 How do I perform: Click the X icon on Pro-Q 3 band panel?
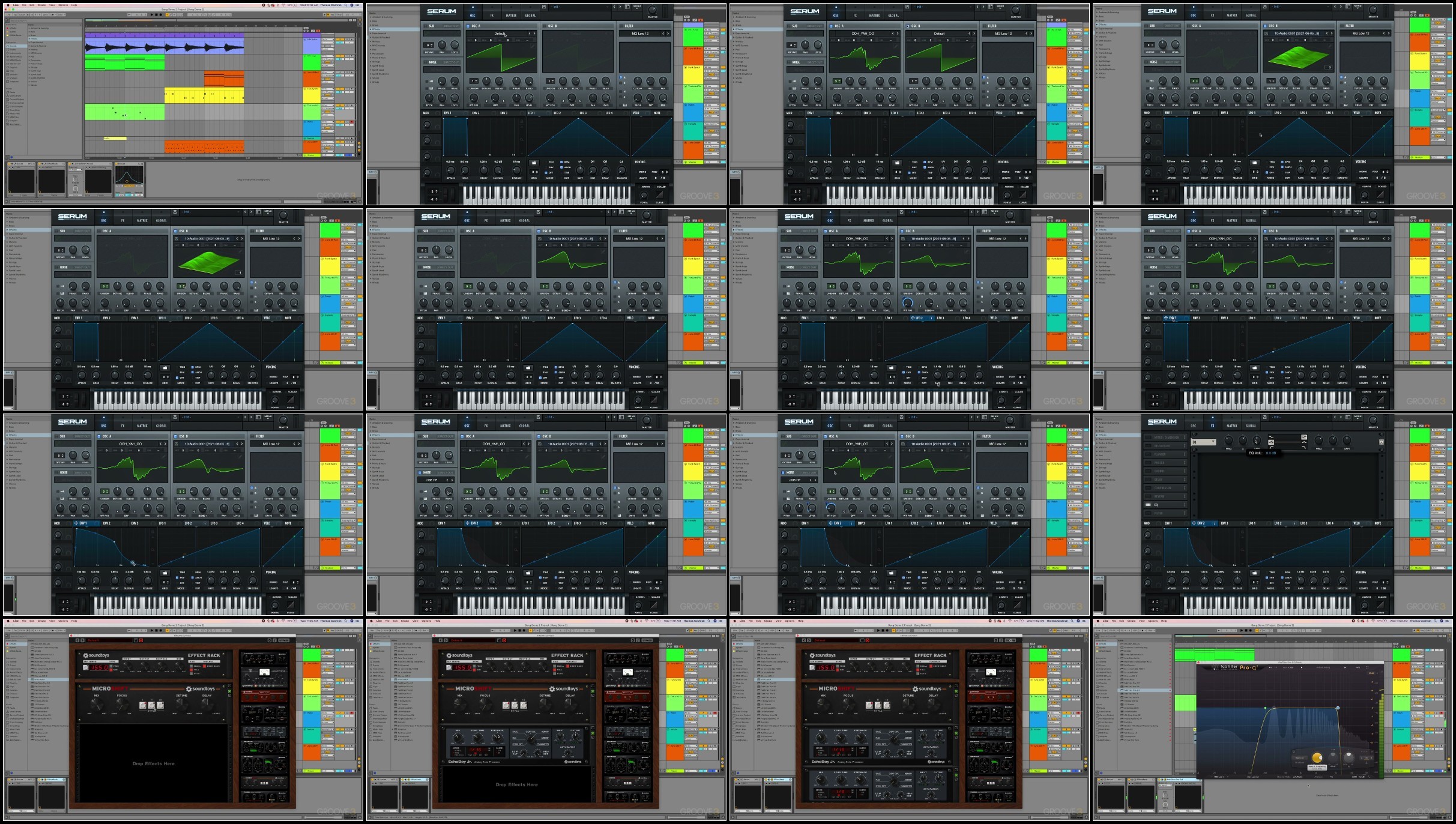pyautogui.click(x=1372, y=751)
